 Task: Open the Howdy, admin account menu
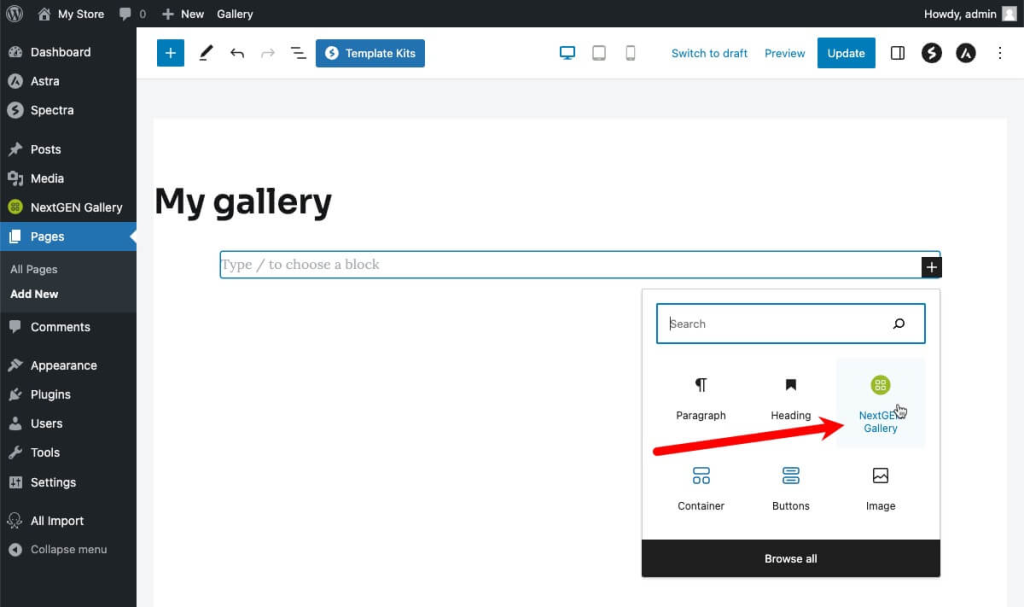pyautogui.click(x=970, y=14)
